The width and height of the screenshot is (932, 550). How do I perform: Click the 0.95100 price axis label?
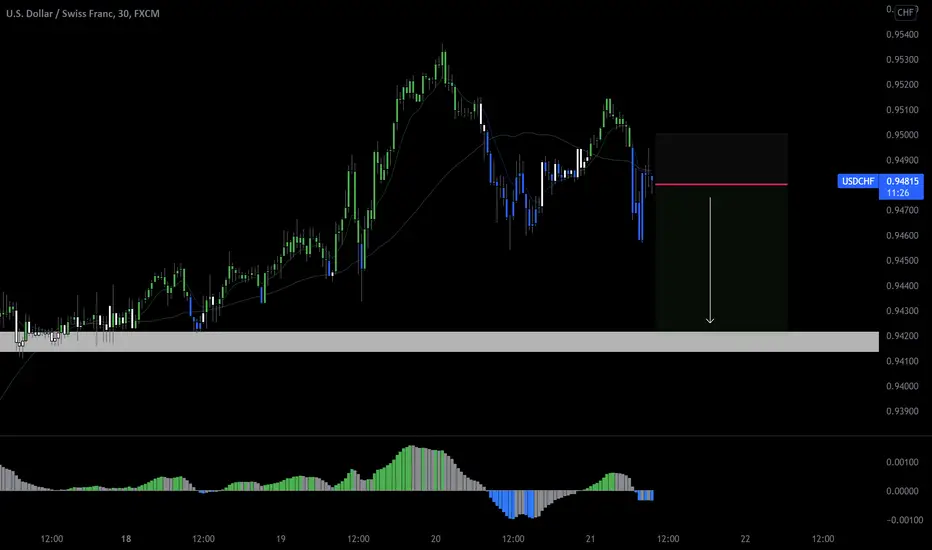(902, 110)
